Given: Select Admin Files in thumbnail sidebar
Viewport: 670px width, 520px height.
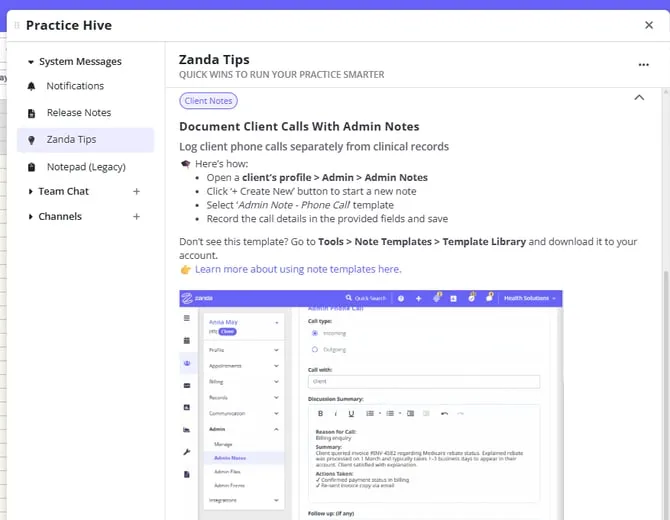Looking at the screenshot, I should click(227, 471).
